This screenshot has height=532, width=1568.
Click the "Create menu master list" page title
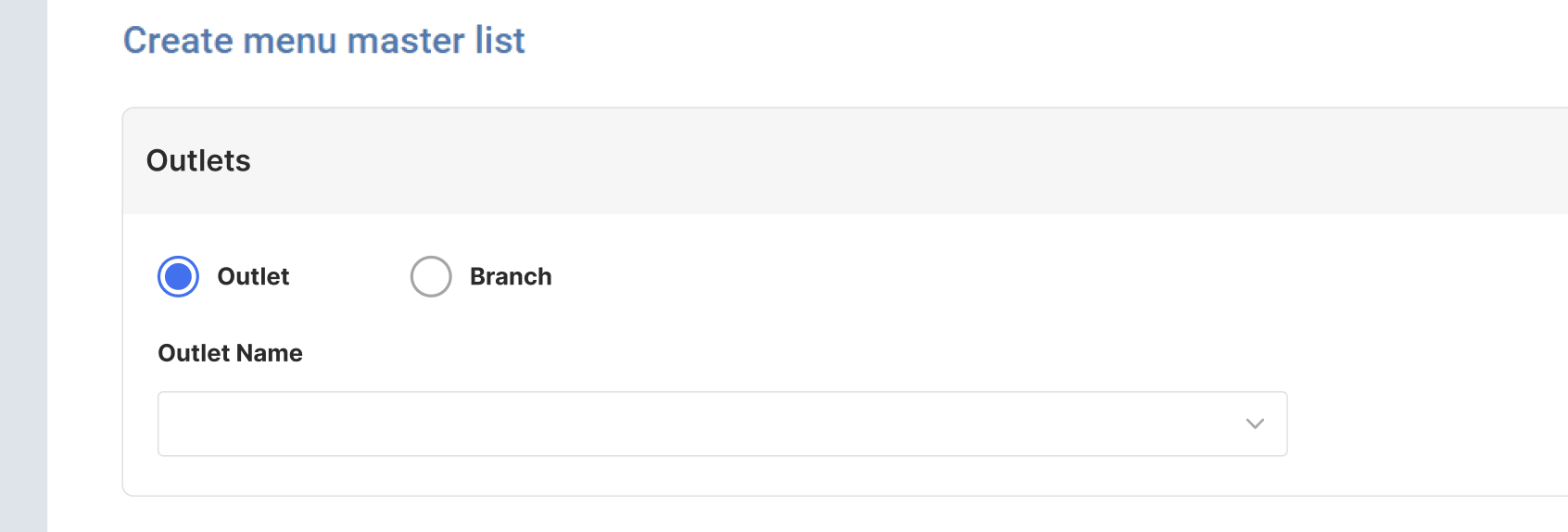pyautogui.click(x=323, y=41)
